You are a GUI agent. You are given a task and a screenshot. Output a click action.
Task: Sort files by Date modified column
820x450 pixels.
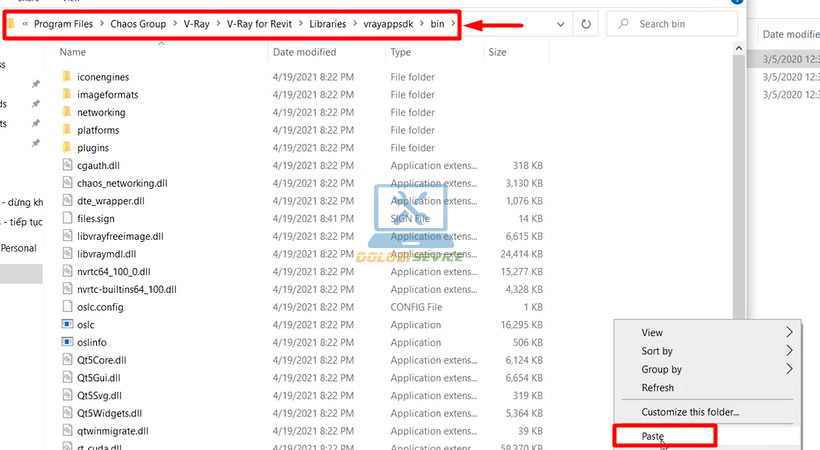coord(304,52)
